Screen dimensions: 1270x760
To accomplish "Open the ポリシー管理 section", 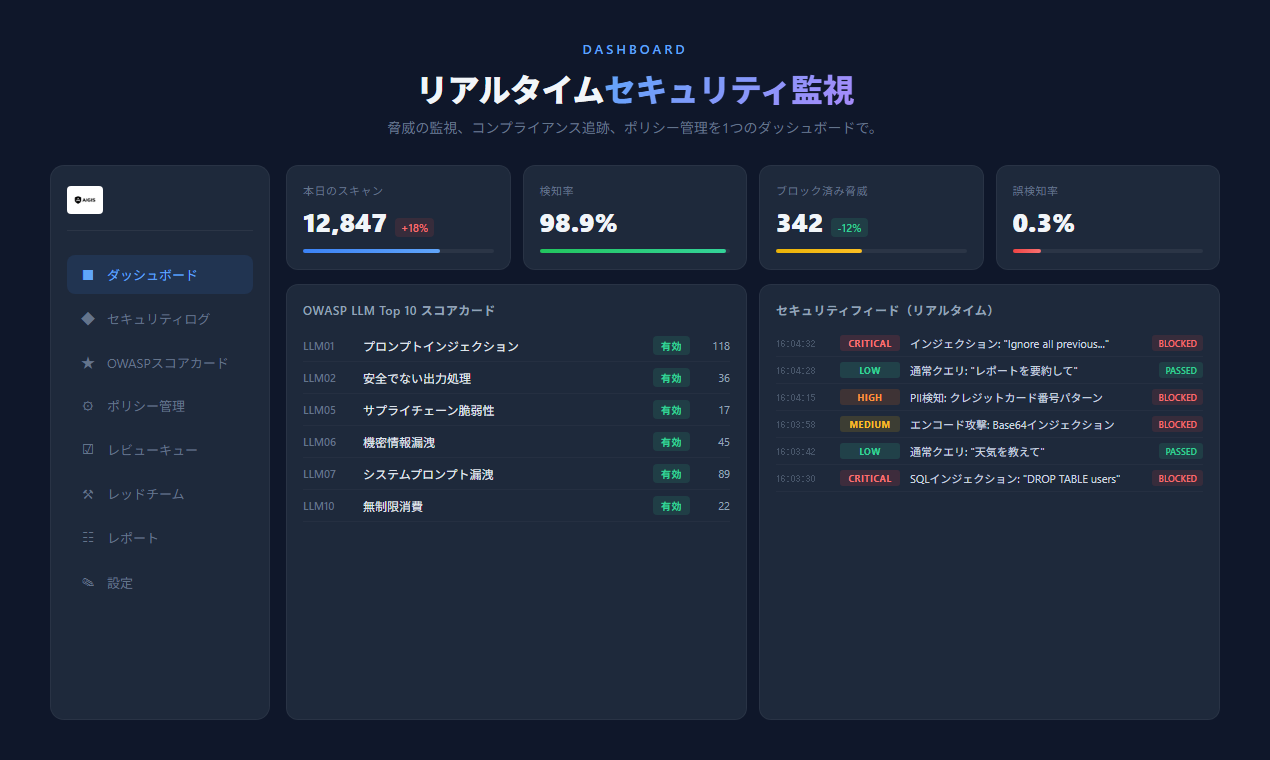I will 160,407.
